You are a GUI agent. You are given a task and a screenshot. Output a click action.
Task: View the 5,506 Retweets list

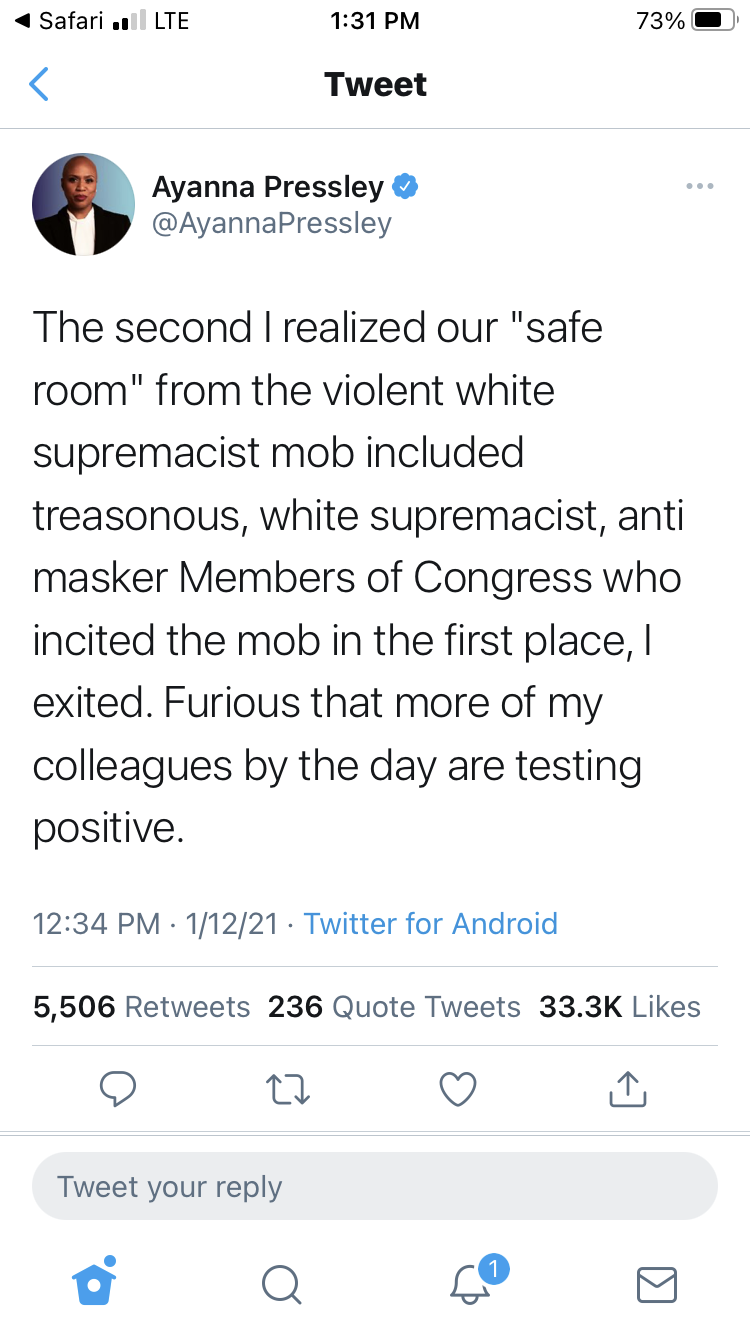[141, 1007]
